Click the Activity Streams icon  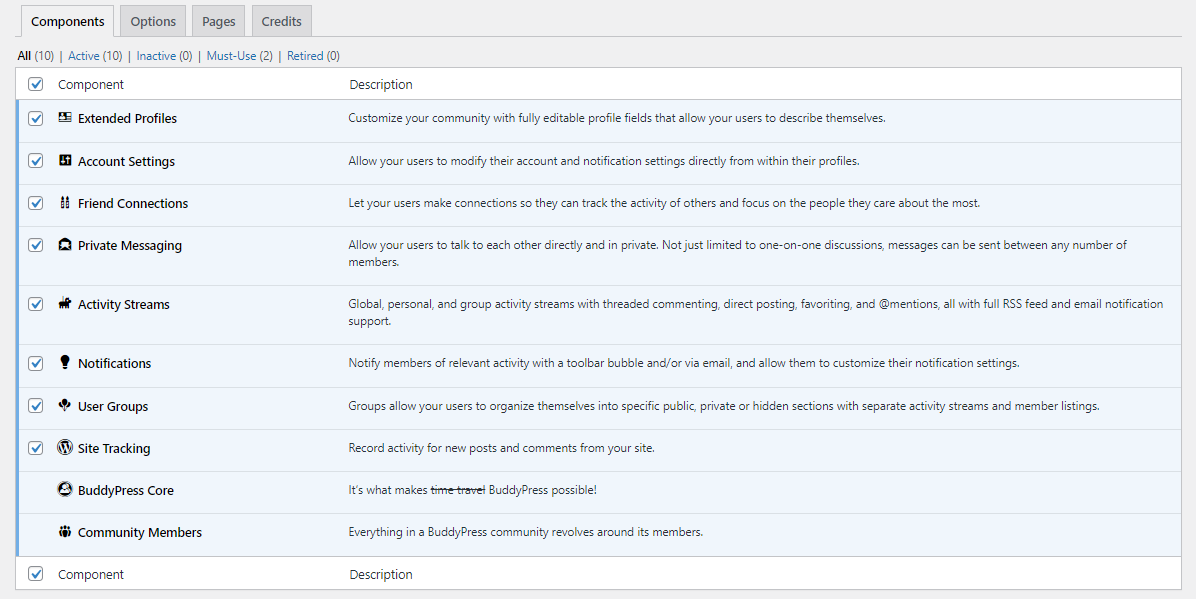[x=65, y=303]
